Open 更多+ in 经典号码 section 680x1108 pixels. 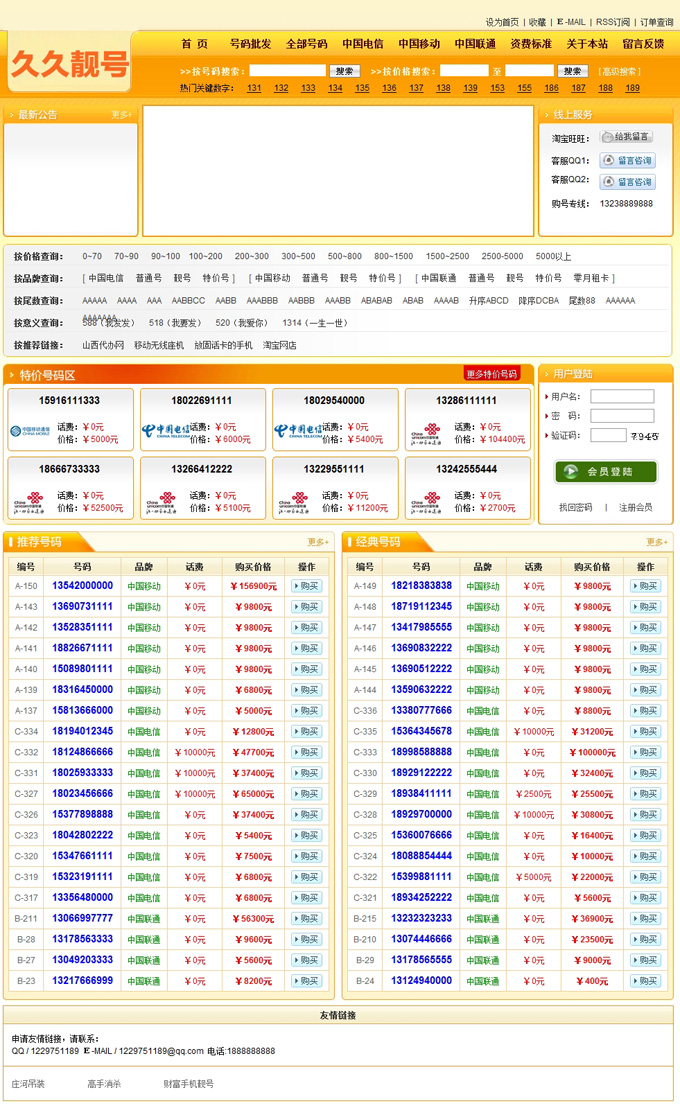coord(656,542)
